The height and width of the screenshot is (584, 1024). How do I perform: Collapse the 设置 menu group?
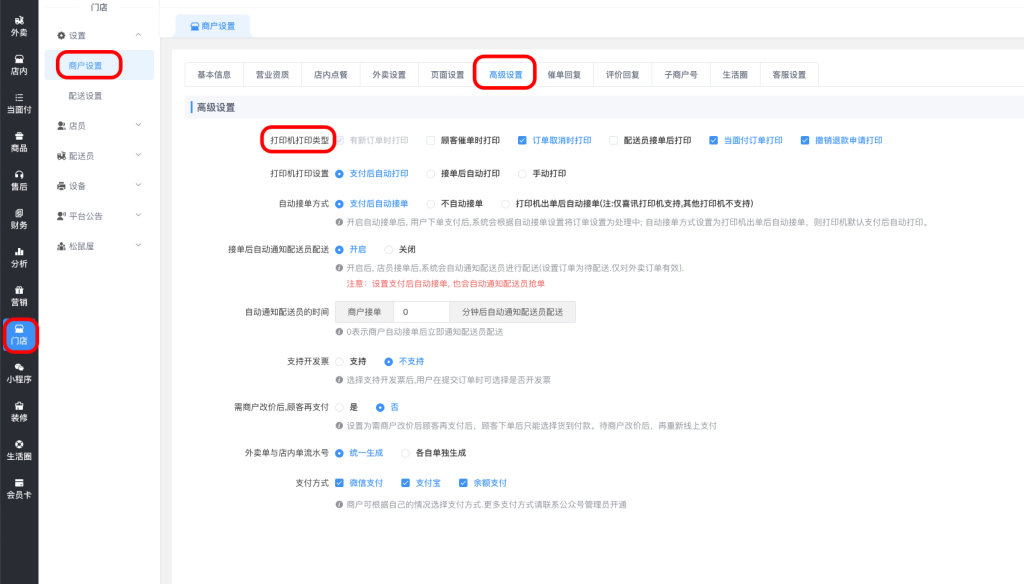[98, 35]
